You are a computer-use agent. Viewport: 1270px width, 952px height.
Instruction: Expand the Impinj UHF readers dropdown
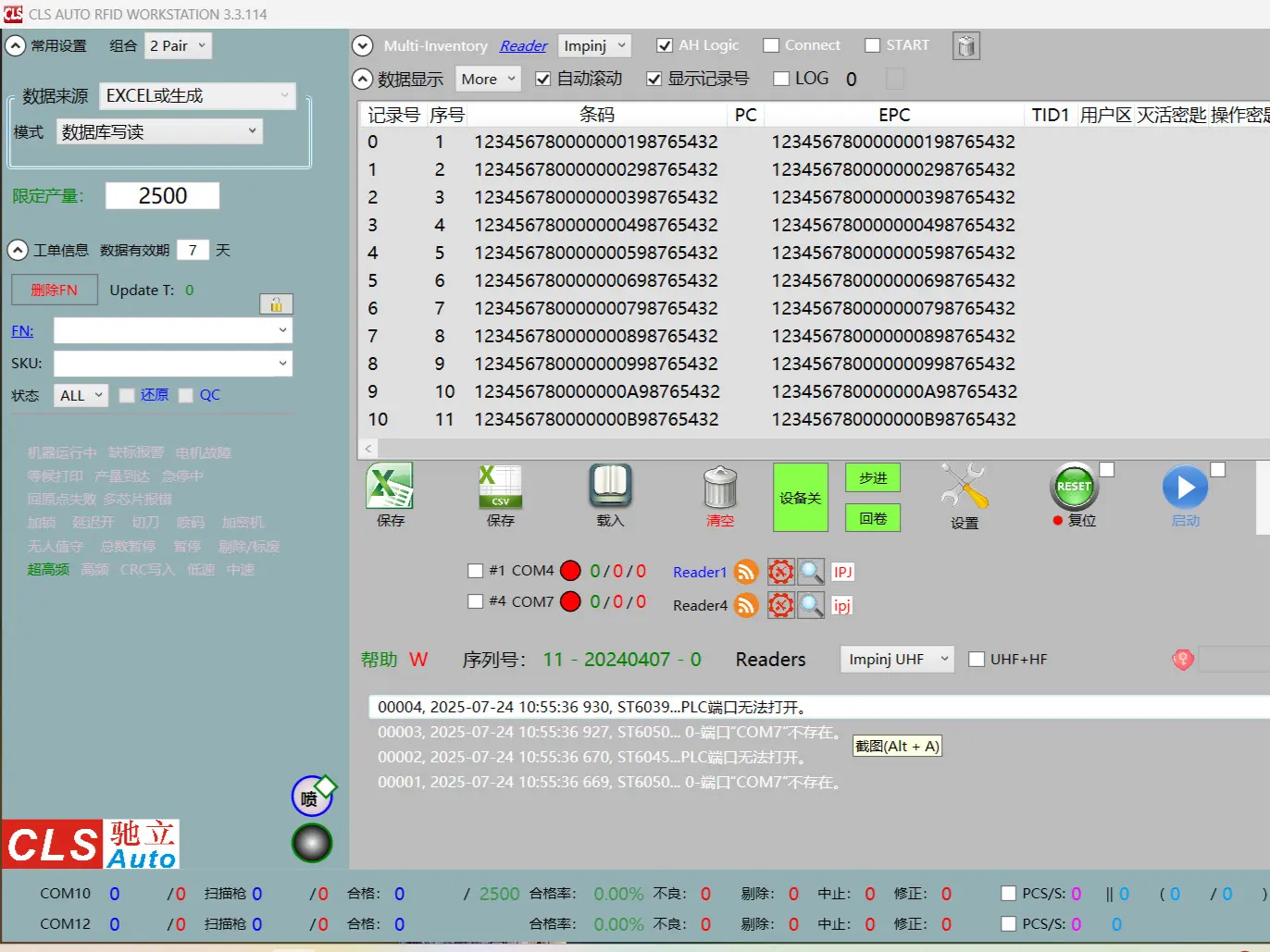[x=896, y=659]
